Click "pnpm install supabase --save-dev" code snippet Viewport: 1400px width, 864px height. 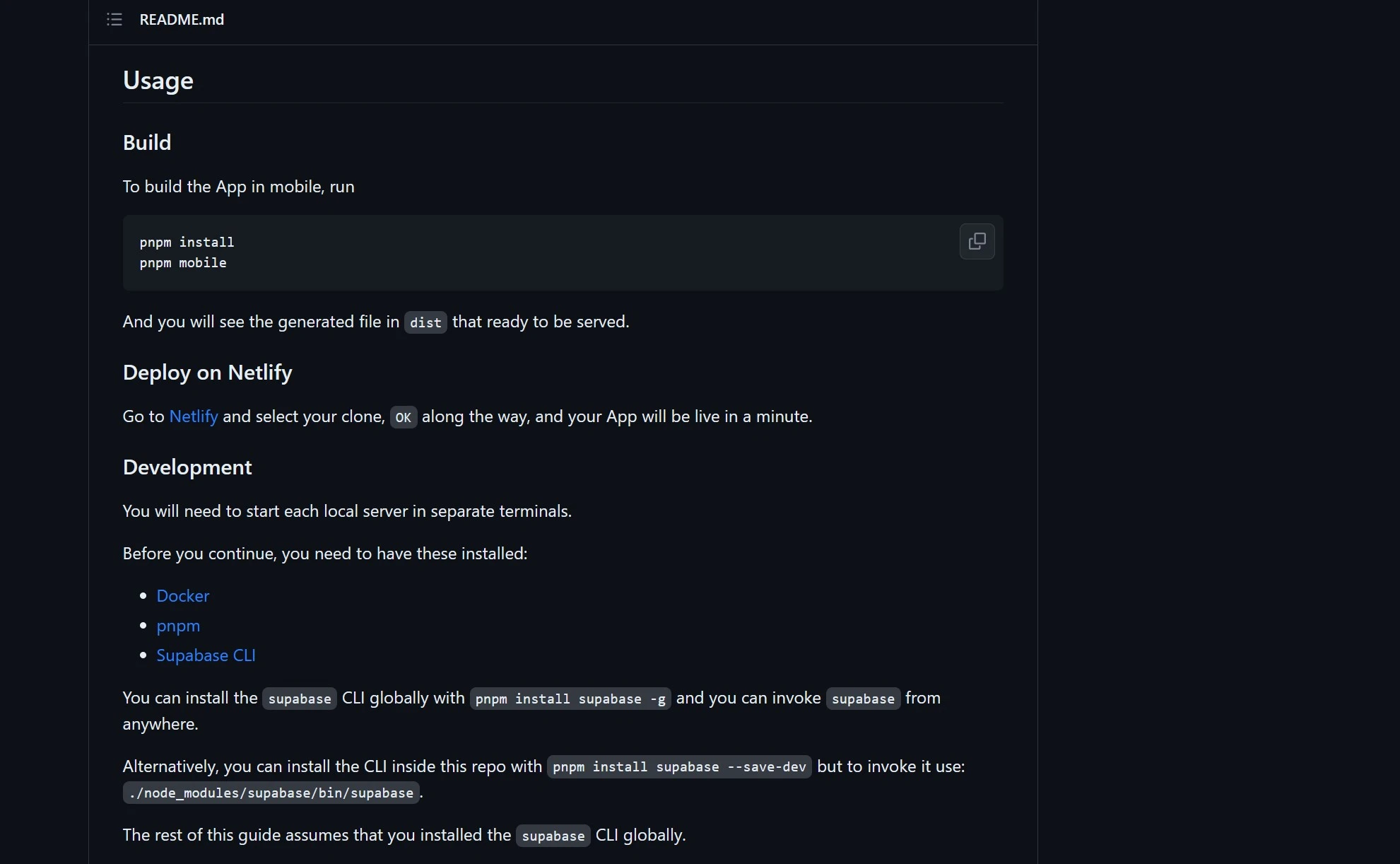click(679, 767)
